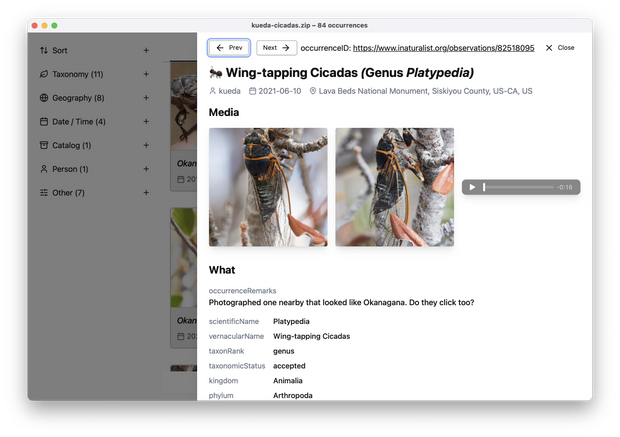
Task: Expand the Geography (8) filter section
Action: 146,98
